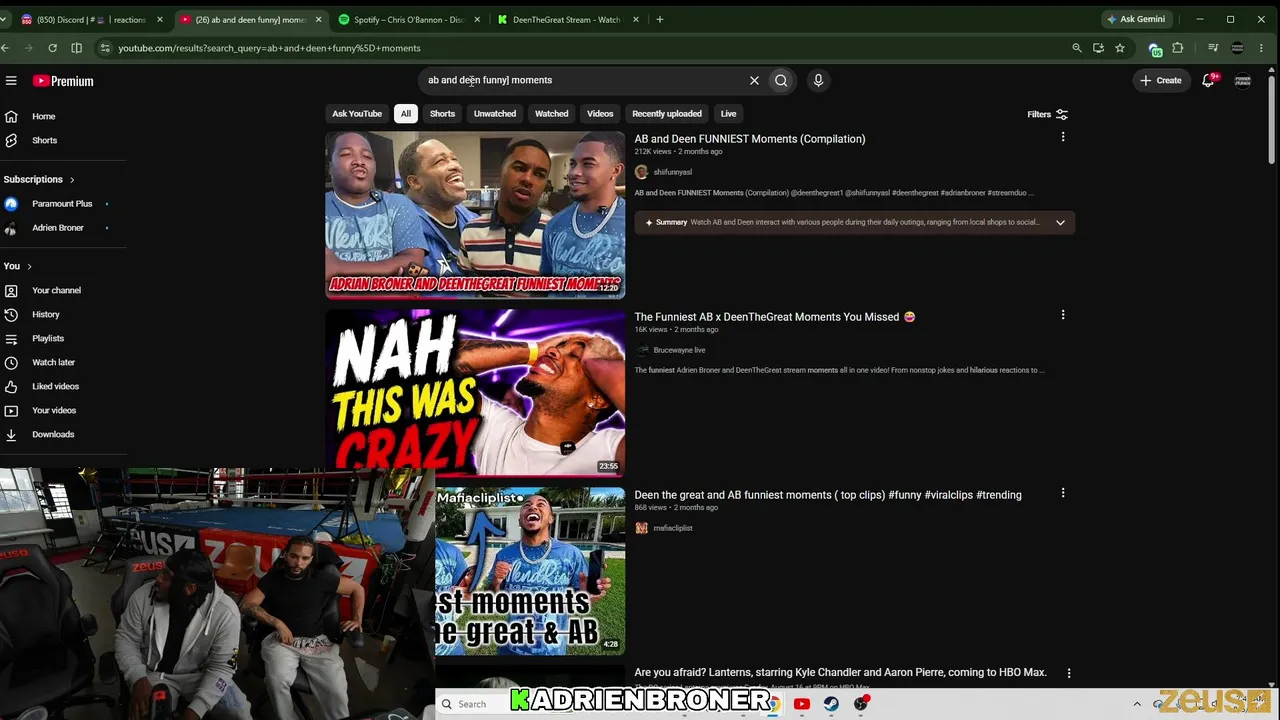Open the media controls music icon
This screenshot has height=720, width=1280.
click(1213, 48)
